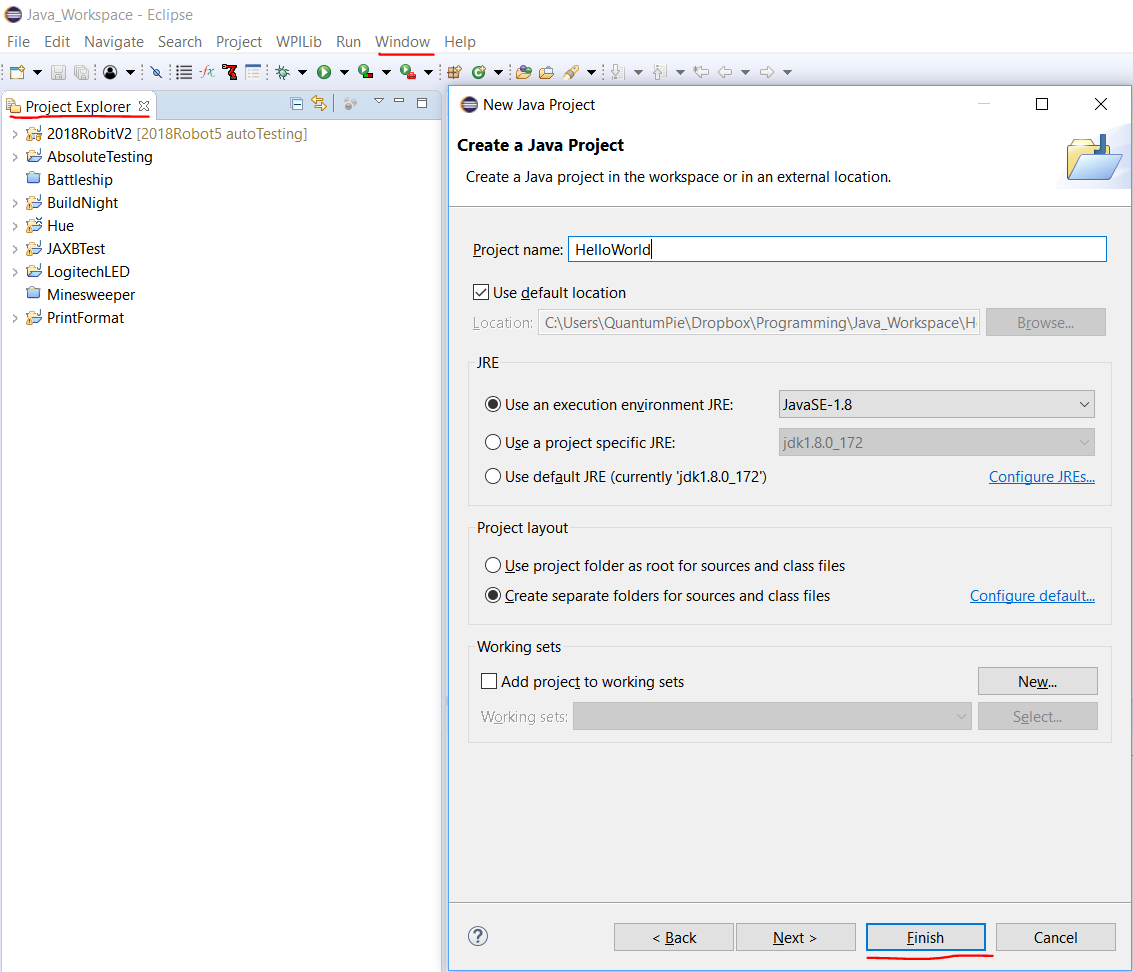Click the red robot arm WPILib icon
The image size is (1133, 972).
point(230,72)
